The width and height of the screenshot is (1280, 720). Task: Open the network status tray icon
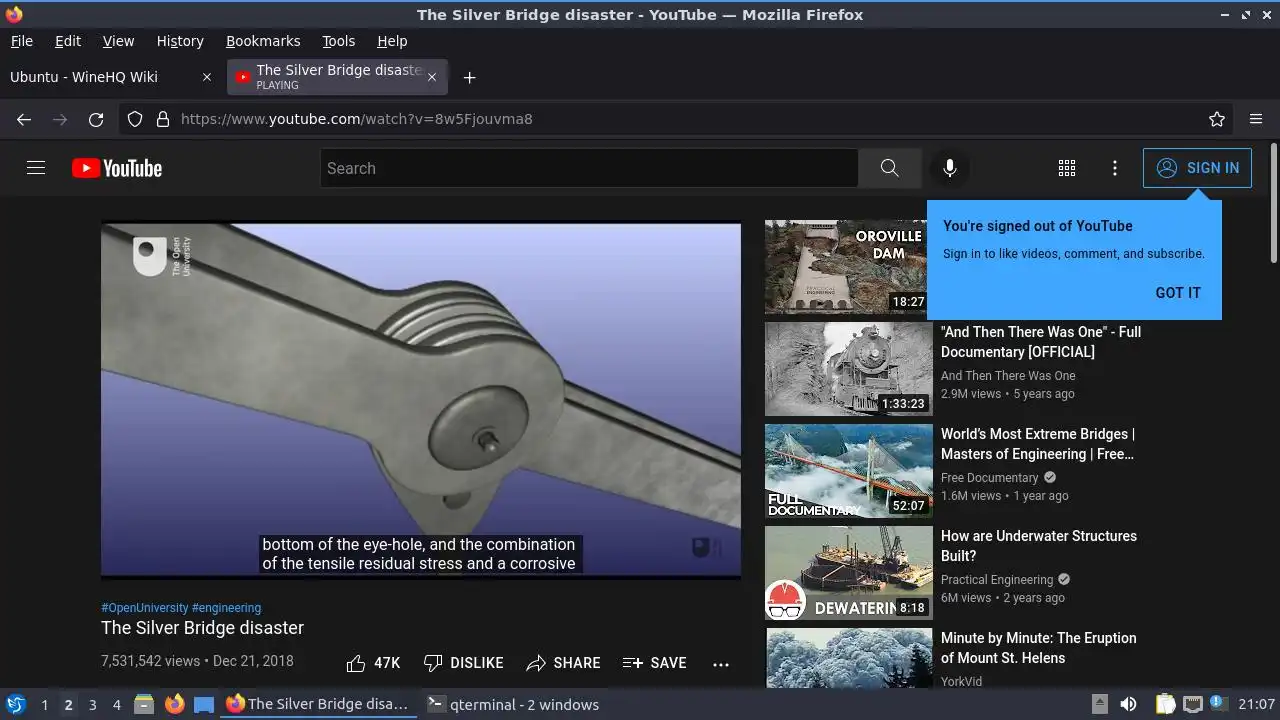pos(1192,704)
